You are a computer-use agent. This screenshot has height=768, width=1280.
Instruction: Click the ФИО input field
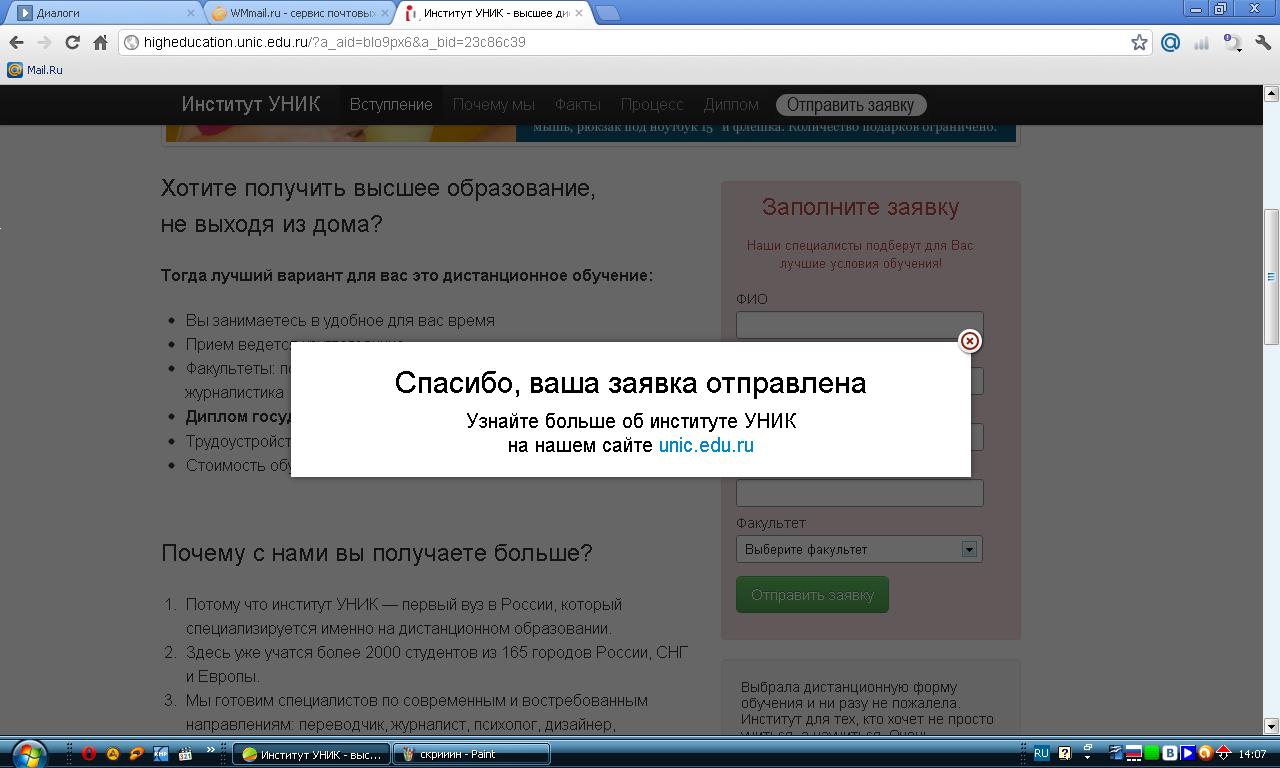(860, 325)
